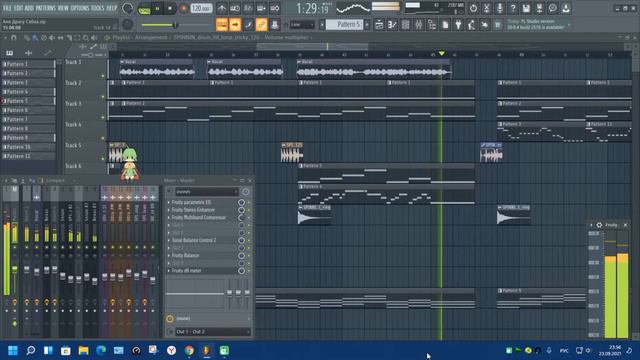Open the Windows Start button
The height and width of the screenshot is (360, 640).
pos(13,350)
